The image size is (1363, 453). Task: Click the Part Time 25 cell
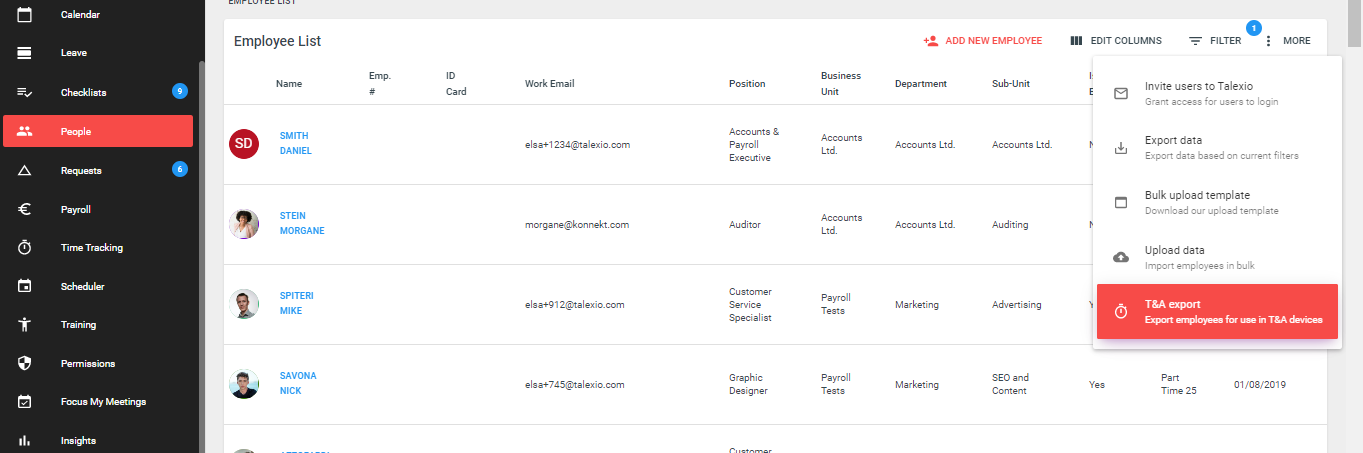[x=1179, y=384]
